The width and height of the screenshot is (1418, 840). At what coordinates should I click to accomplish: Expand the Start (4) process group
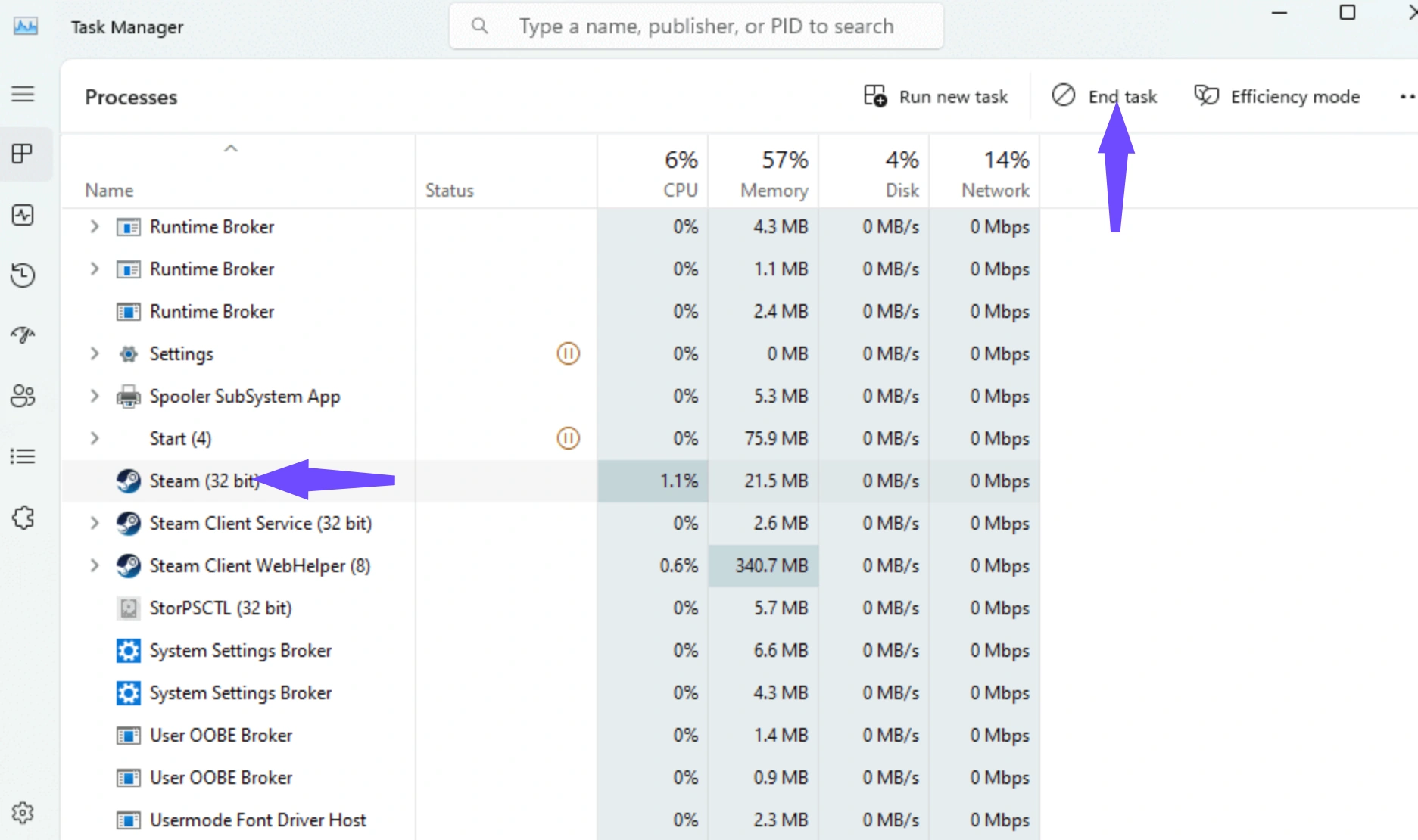95,438
